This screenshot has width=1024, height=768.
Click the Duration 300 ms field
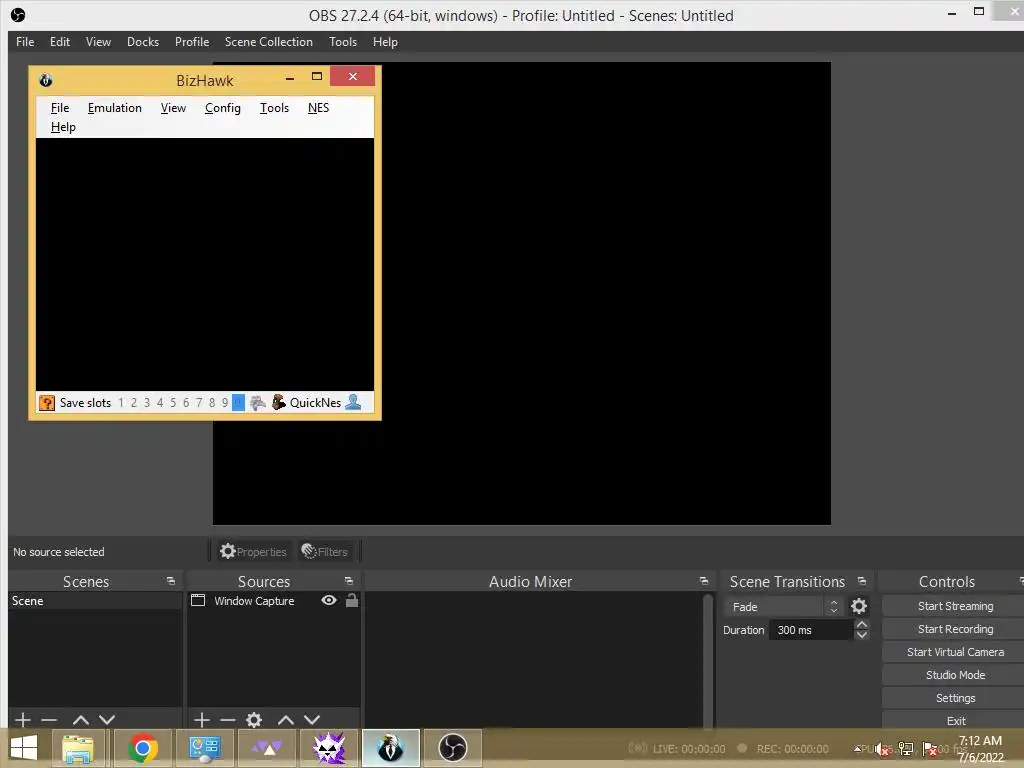click(x=810, y=630)
